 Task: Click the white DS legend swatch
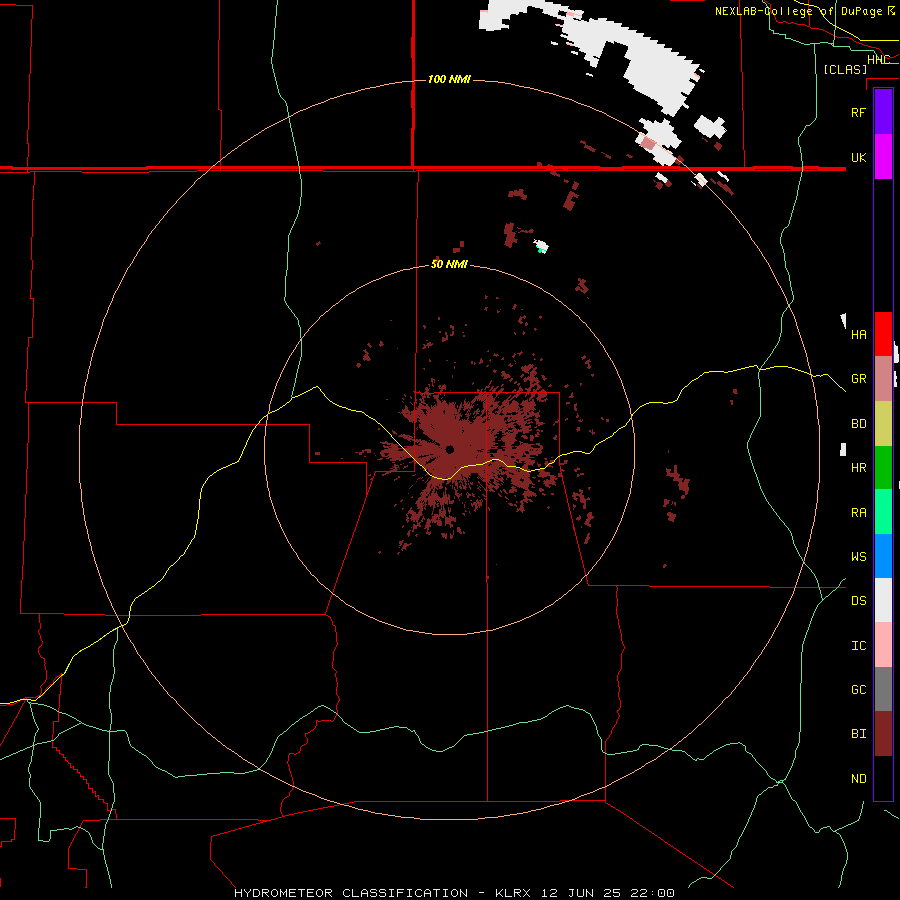[x=883, y=600]
